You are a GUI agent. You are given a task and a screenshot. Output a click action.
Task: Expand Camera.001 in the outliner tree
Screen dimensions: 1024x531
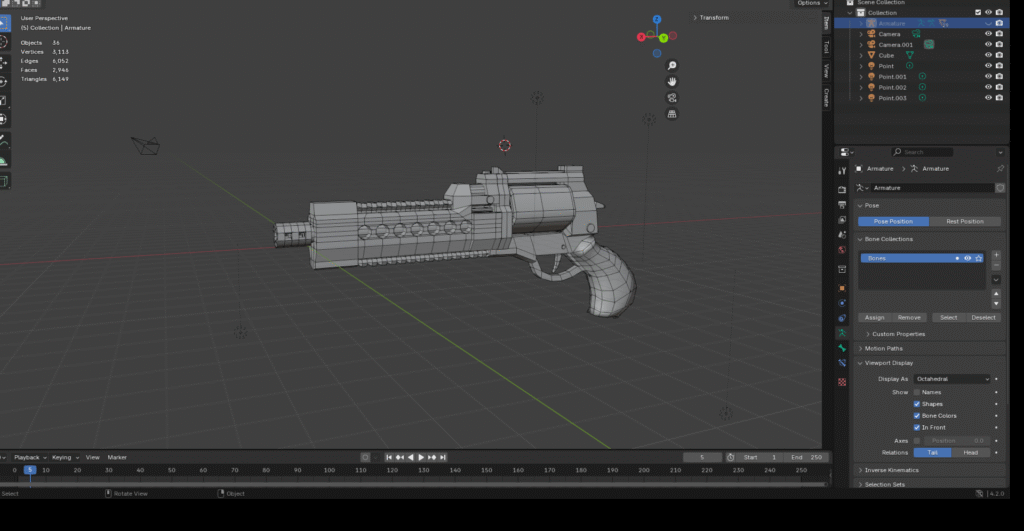click(861, 45)
